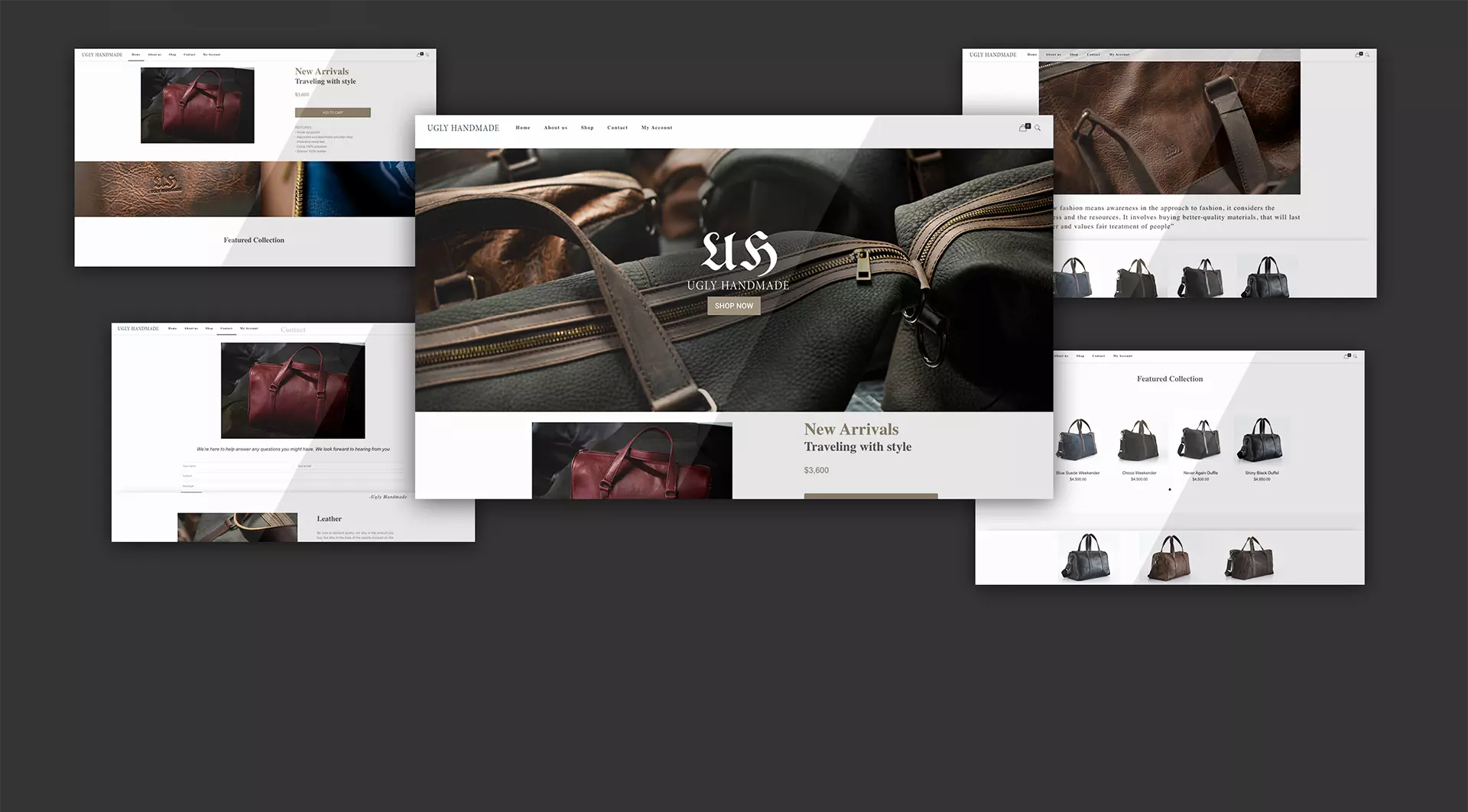
Task: Click the carousel dot under Featured Collection products
Action: [x=1169, y=489]
